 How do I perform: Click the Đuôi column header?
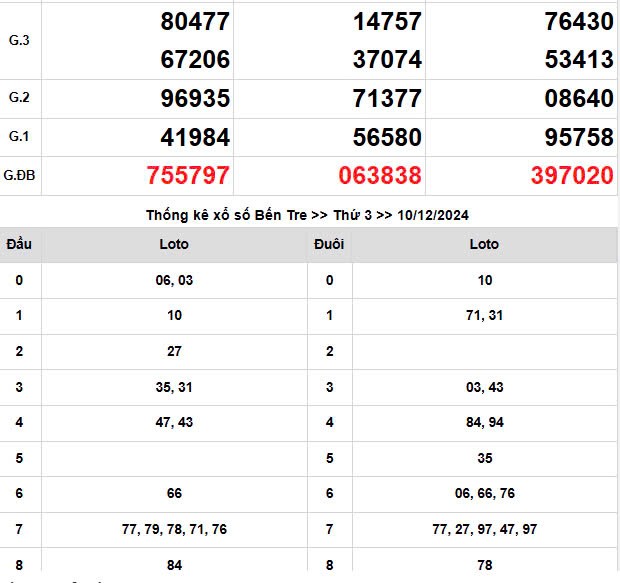point(329,244)
